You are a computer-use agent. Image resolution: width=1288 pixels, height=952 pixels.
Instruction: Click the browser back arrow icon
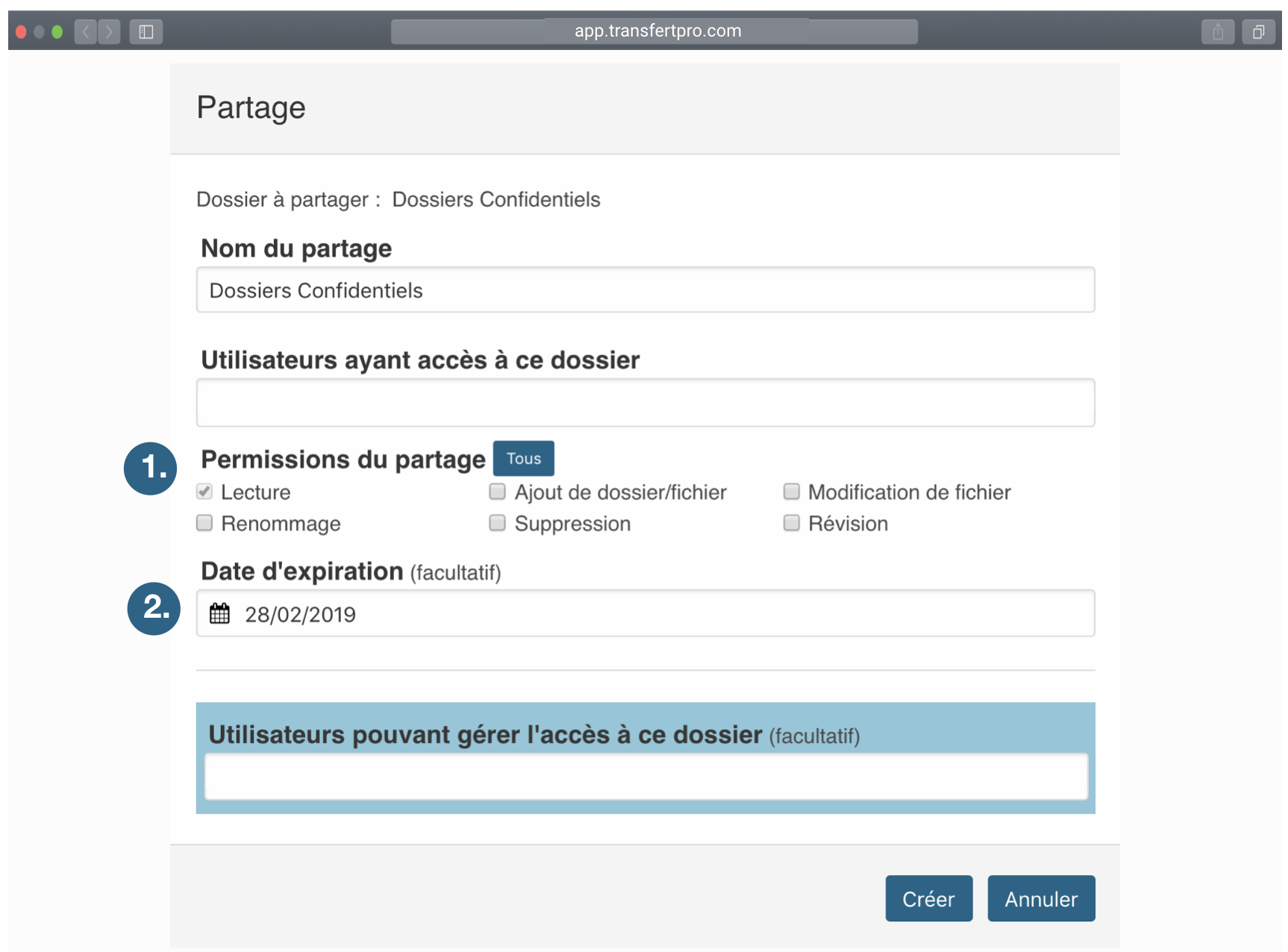pyautogui.click(x=85, y=31)
